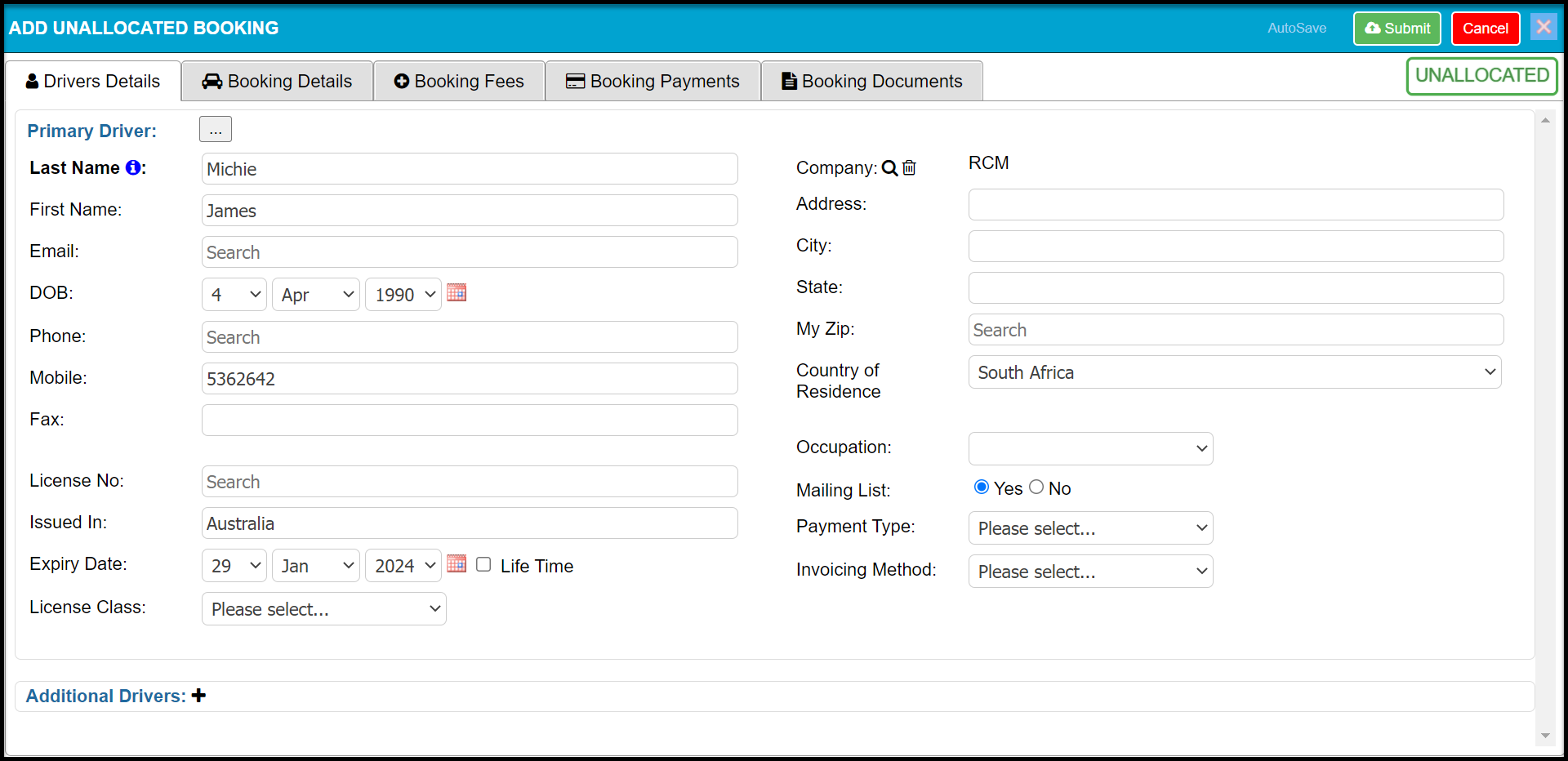Click the Company search magnifier icon
This screenshot has height=761, width=1568.
889,168
